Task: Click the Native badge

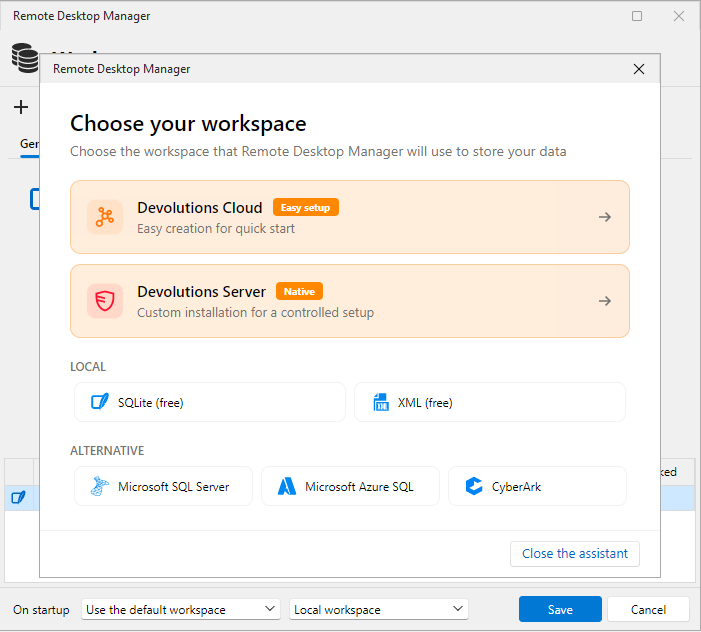Action: click(x=299, y=291)
